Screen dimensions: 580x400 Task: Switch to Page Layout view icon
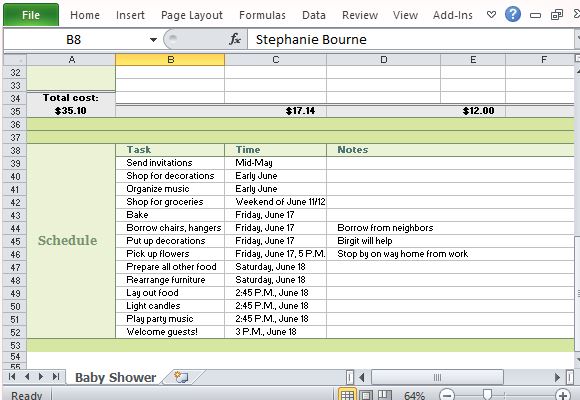pyautogui.click(x=366, y=395)
